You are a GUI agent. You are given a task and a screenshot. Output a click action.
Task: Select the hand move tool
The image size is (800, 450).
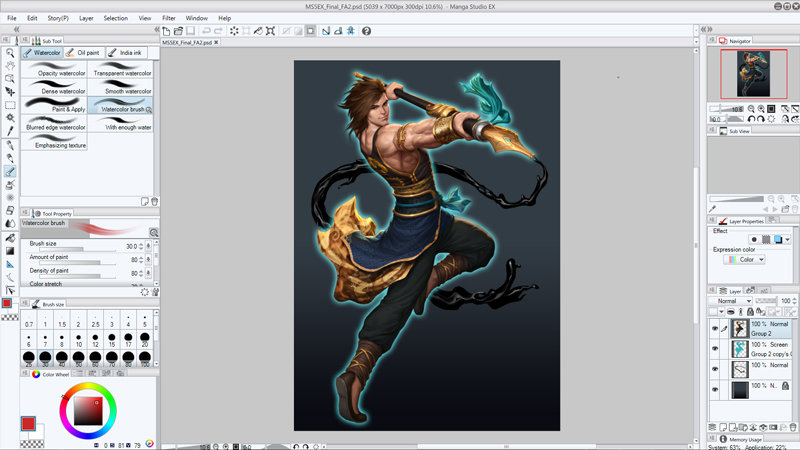click(x=9, y=65)
